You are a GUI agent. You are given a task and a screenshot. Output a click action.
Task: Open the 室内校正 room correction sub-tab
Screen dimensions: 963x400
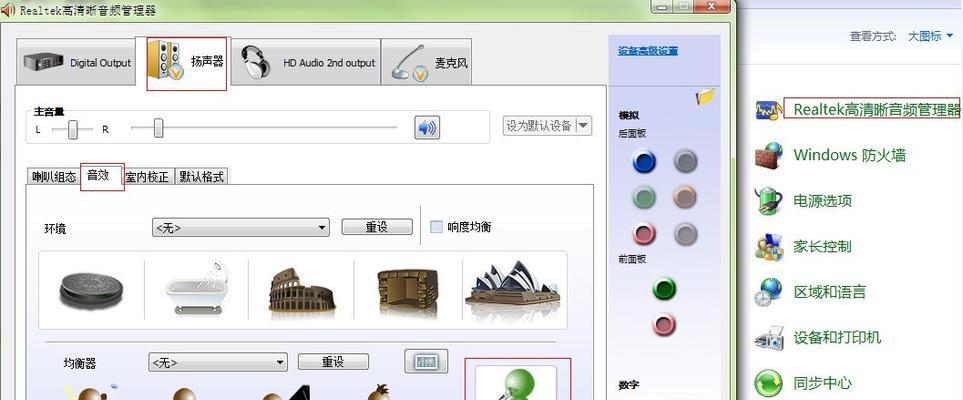pyautogui.click(x=147, y=177)
